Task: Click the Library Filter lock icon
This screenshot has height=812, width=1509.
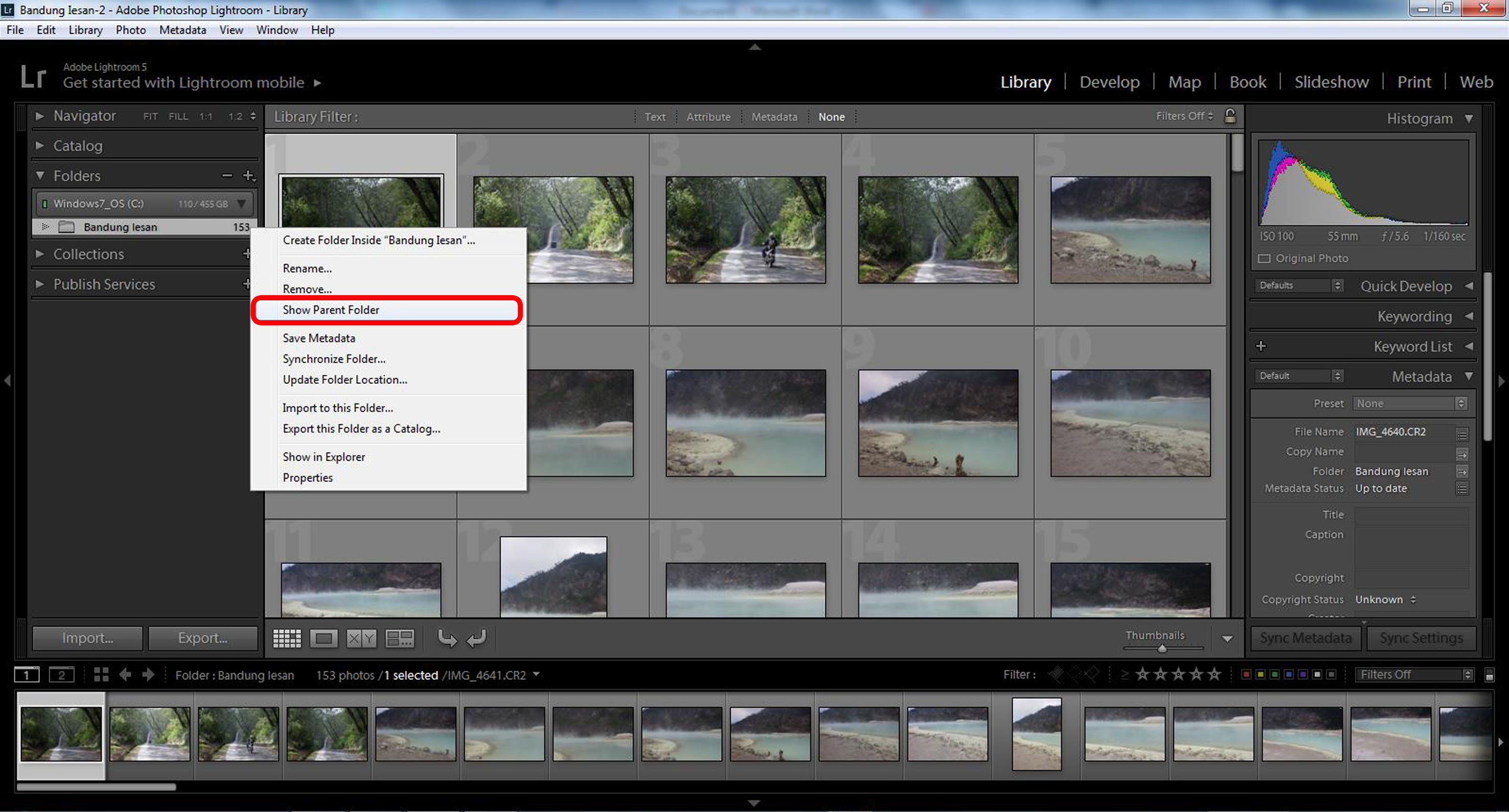Action: (1231, 117)
